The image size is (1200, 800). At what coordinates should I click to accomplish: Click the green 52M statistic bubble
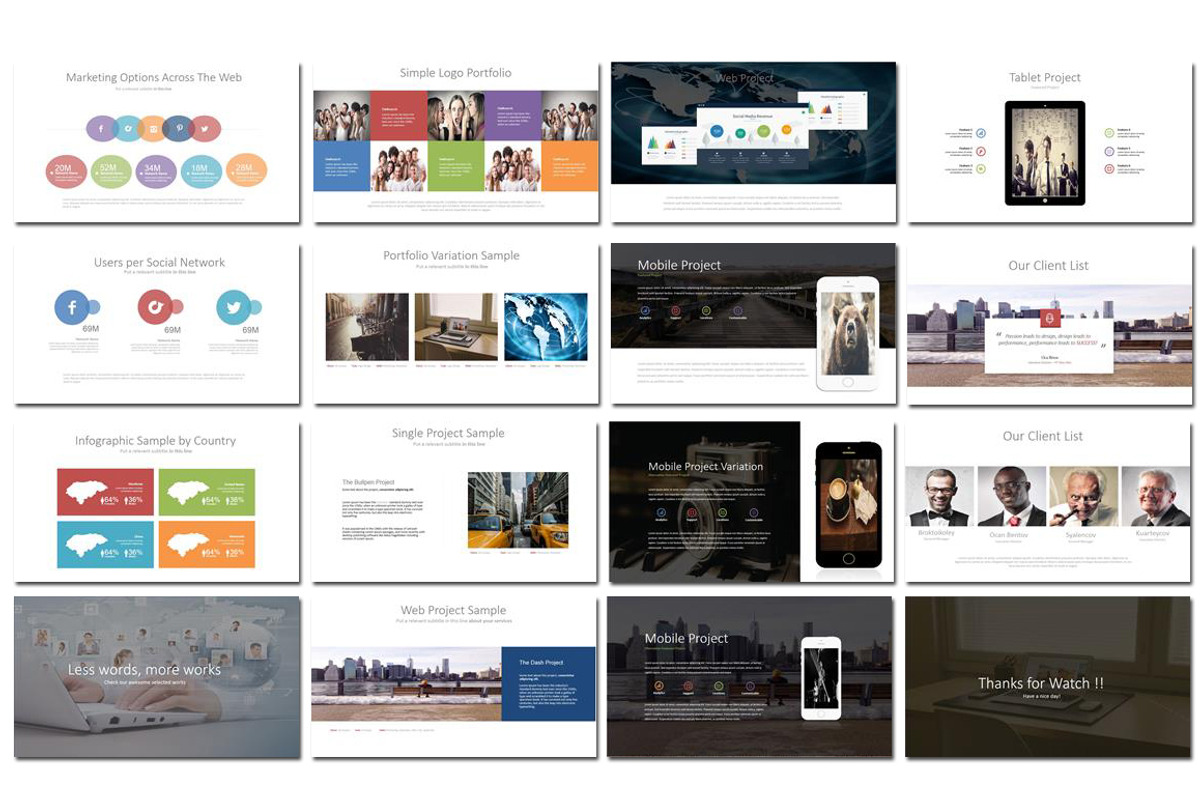(110, 172)
